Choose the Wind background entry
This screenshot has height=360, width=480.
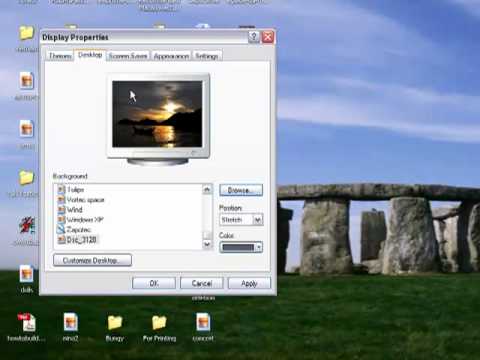pyautogui.click(x=75, y=210)
